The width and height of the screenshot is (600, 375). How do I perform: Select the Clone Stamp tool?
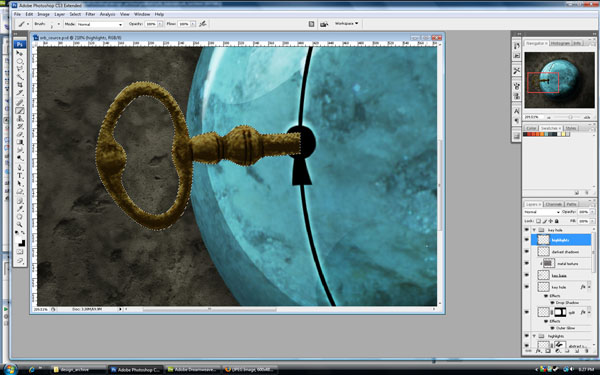pos(20,119)
